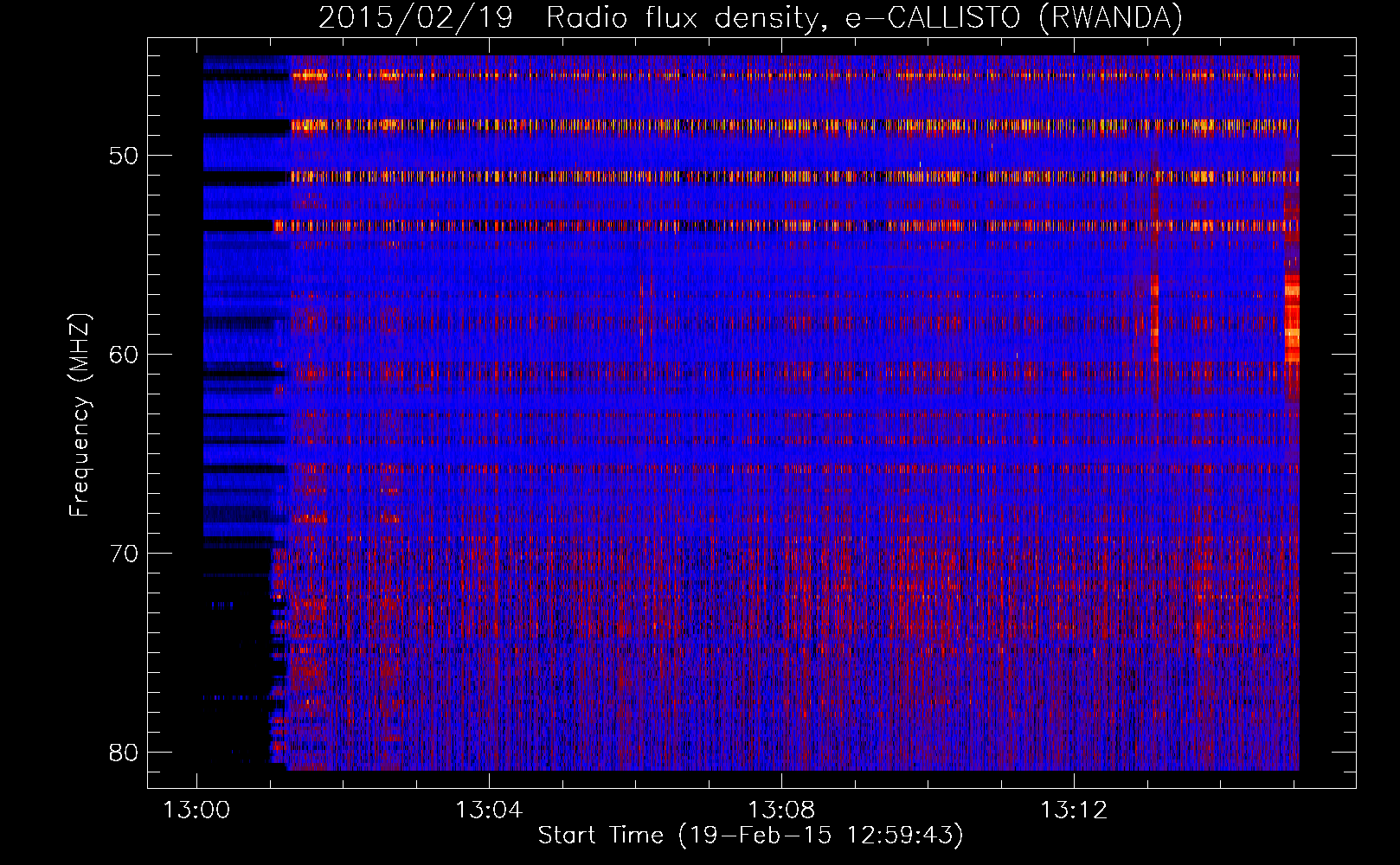Image resolution: width=1400 pixels, height=865 pixels.
Task: Click the '13:08' time tick label
Action: coord(781,811)
